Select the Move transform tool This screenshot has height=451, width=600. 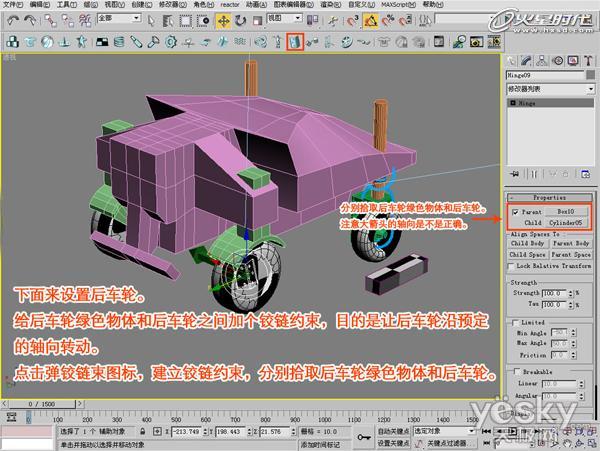(223, 21)
